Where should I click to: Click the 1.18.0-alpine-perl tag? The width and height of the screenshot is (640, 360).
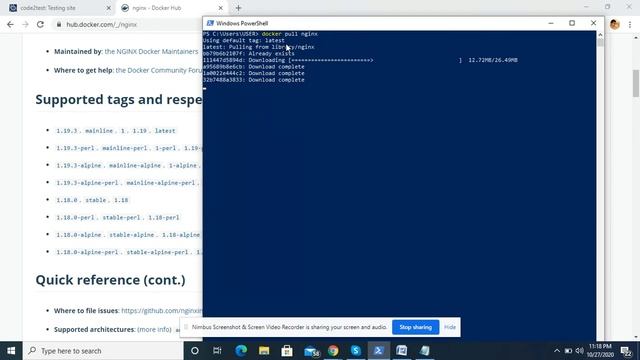tap(87, 252)
